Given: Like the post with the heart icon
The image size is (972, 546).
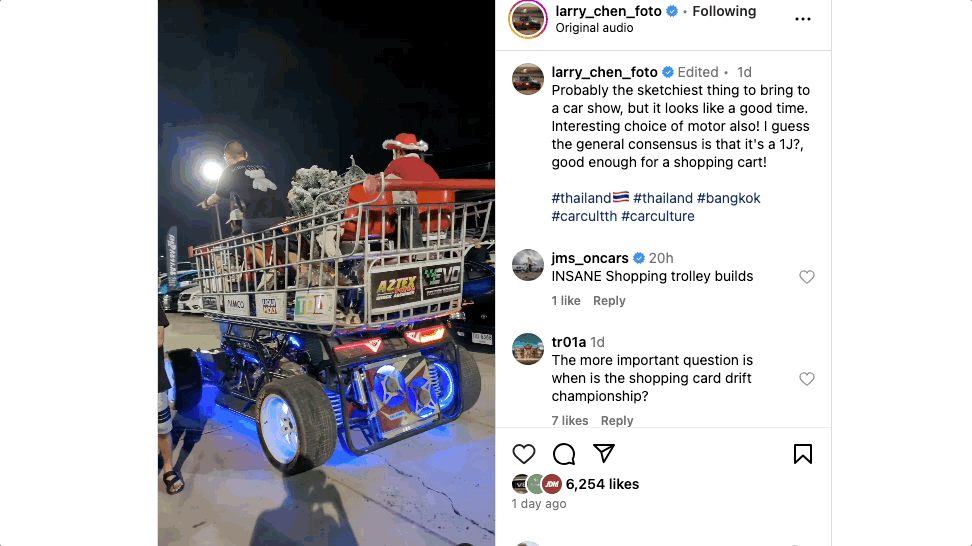Looking at the screenshot, I should coord(524,454).
